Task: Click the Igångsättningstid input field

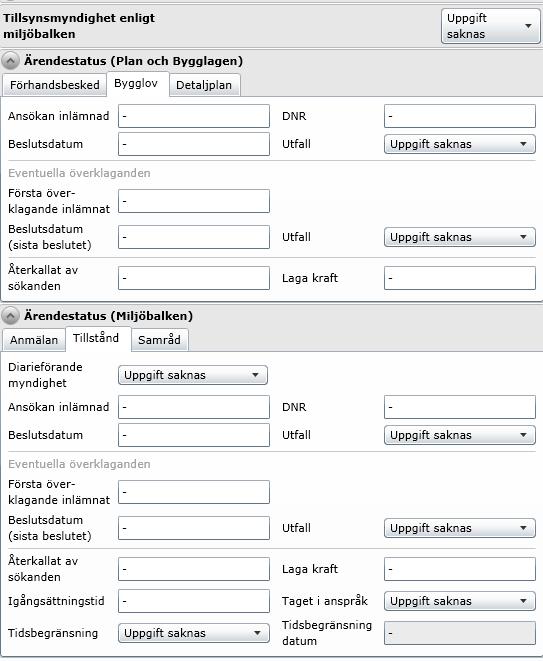Action: [x=194, y=601]
